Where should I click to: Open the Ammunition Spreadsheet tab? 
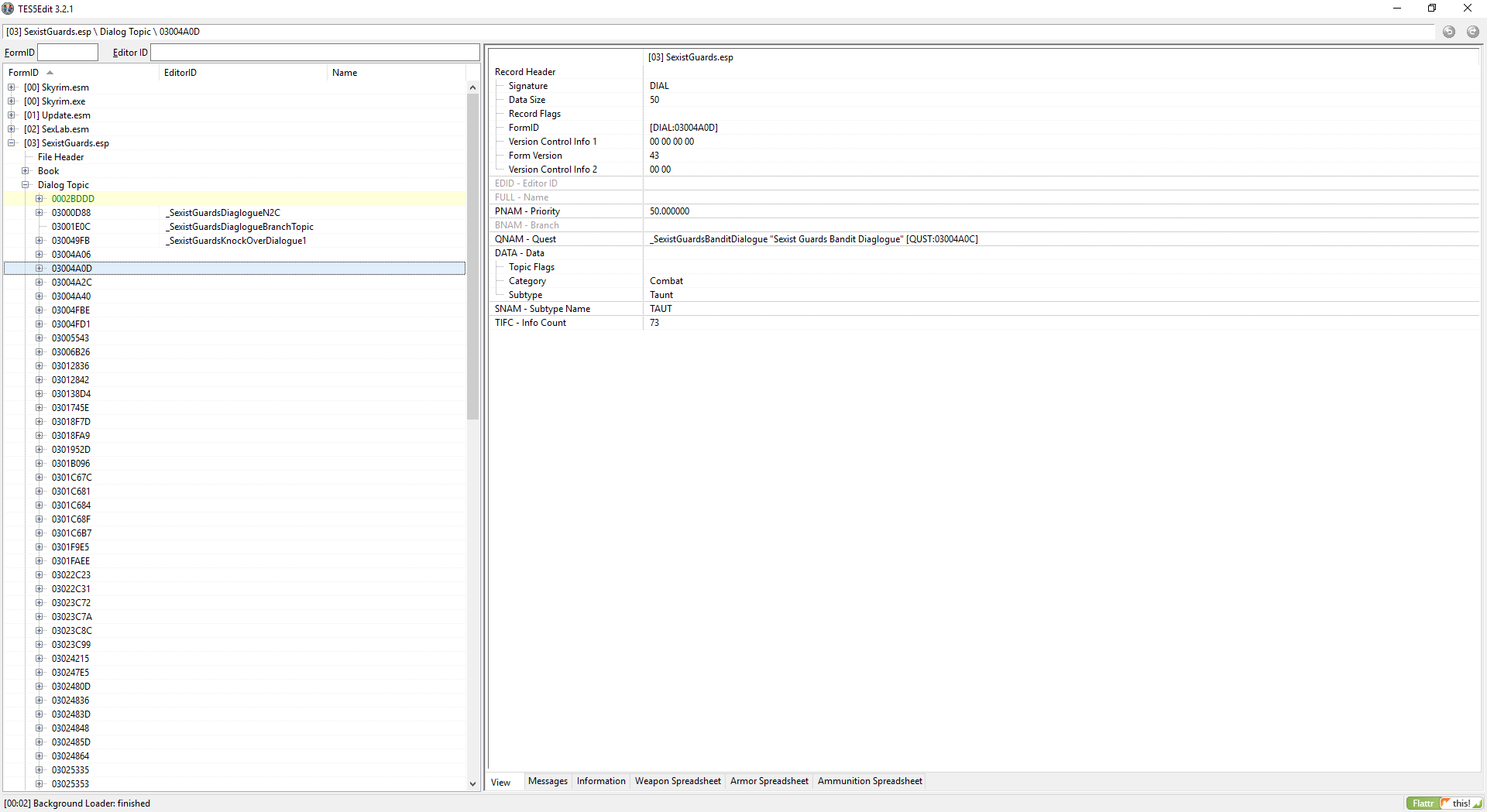(x=870, y=781)
